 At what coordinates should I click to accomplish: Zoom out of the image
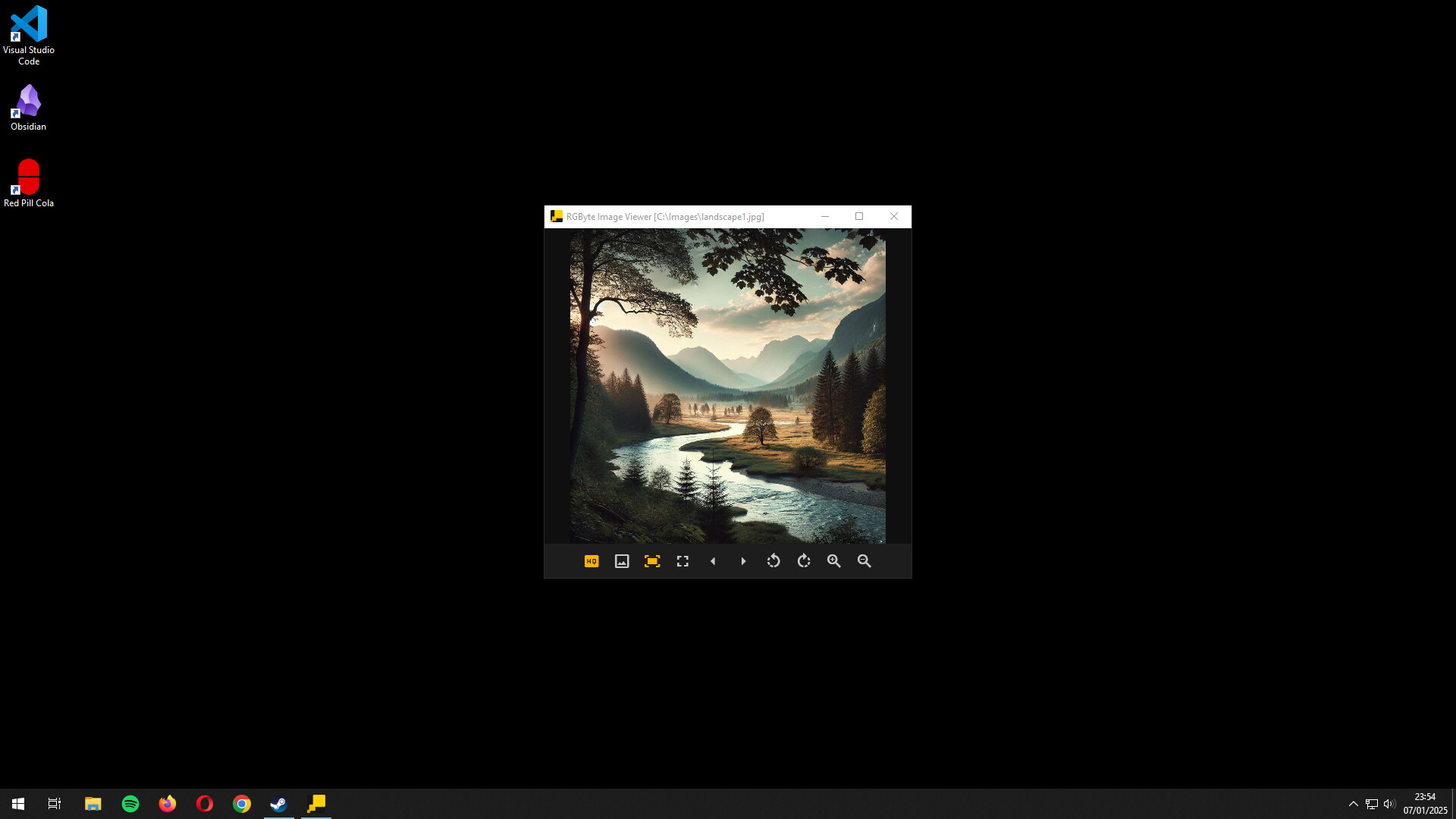[x=864, y=561]
